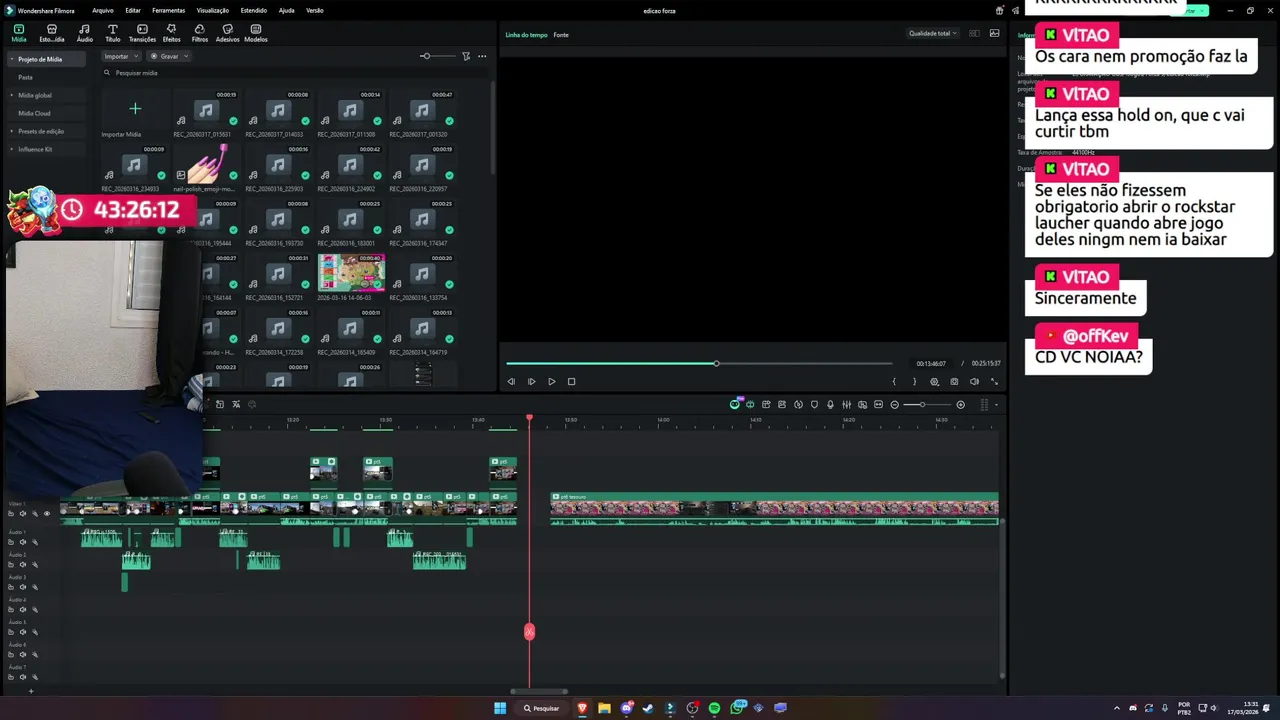Open the Ferramentas menu

(168, 10)
